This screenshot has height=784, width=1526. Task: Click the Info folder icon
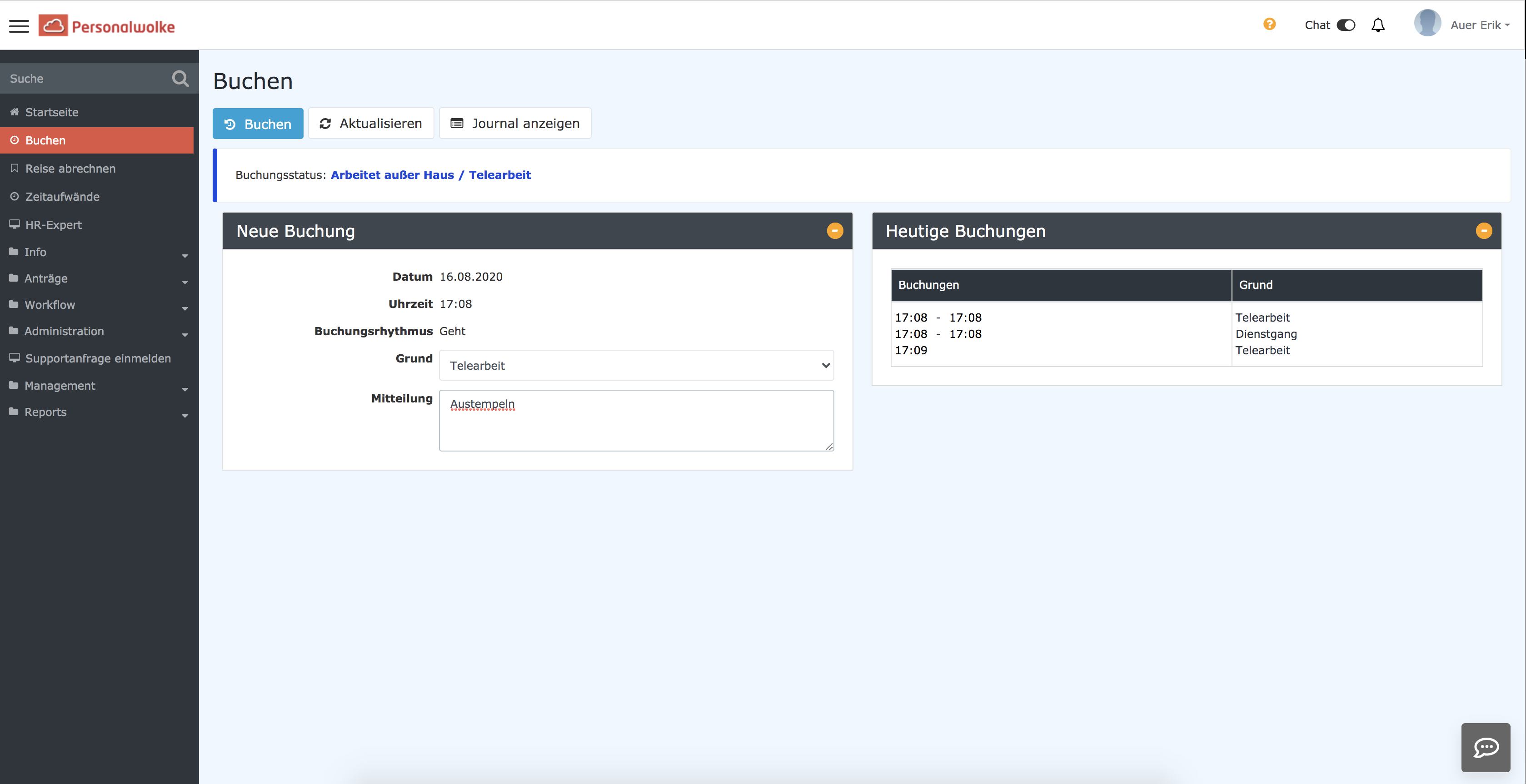(x=14, y=252)
